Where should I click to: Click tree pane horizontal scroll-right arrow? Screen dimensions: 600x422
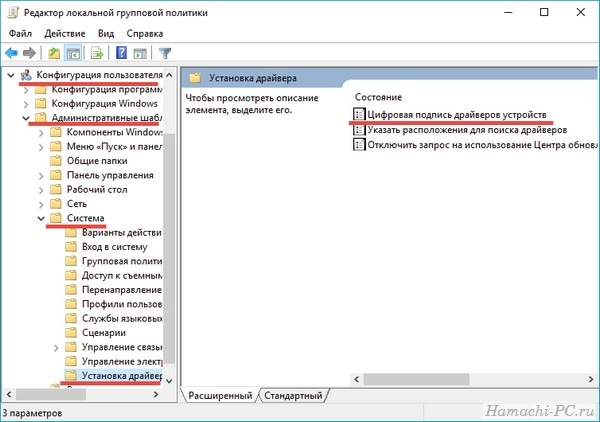(x=156, y=394)
